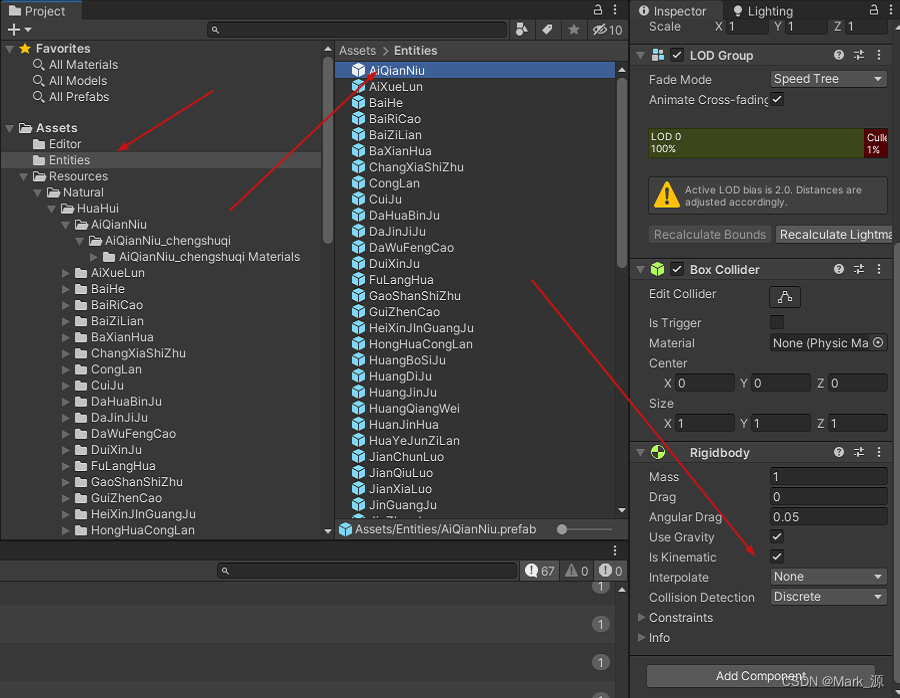Click Recalculate Lightmap button
900x698 pixels.
point(835,234)
